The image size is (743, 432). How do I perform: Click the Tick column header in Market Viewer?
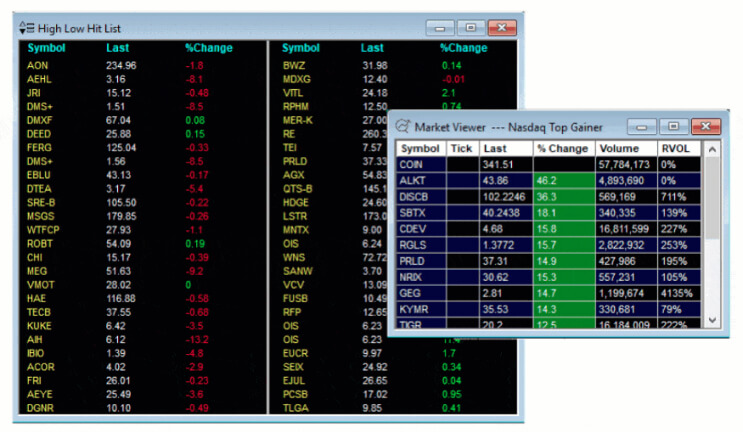tap(461, 148)
